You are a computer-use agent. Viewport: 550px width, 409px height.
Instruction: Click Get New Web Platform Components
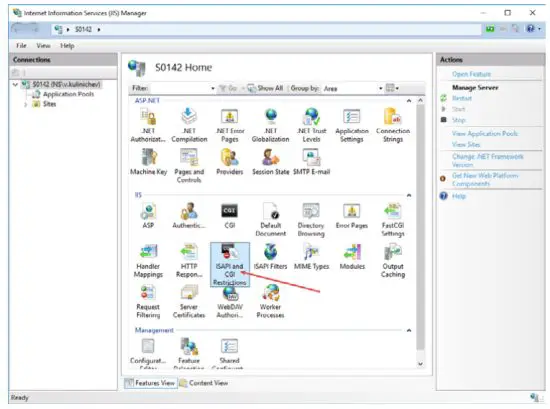[485, 180]
